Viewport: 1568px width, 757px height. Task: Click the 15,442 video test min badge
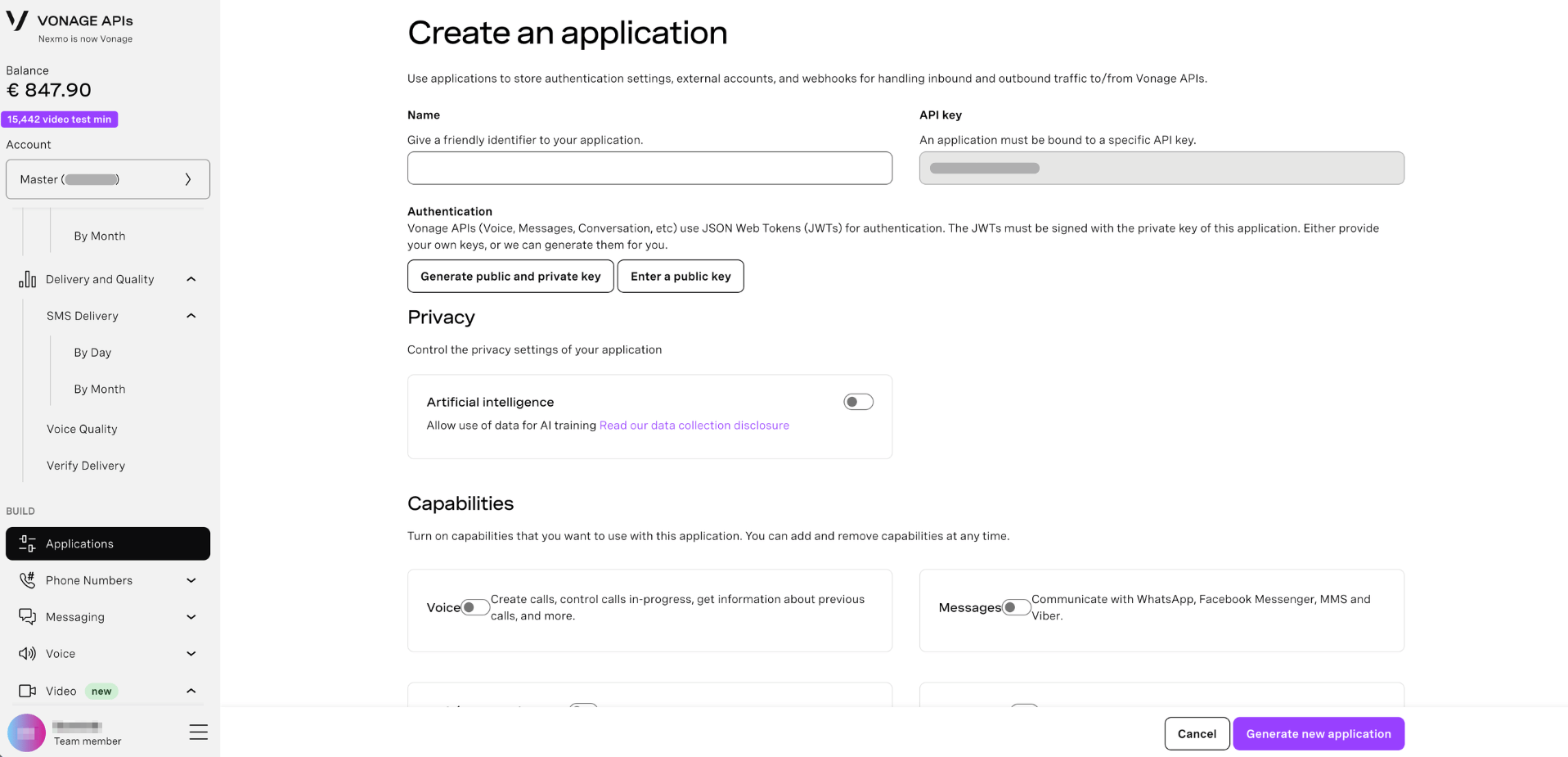(60, 119)
